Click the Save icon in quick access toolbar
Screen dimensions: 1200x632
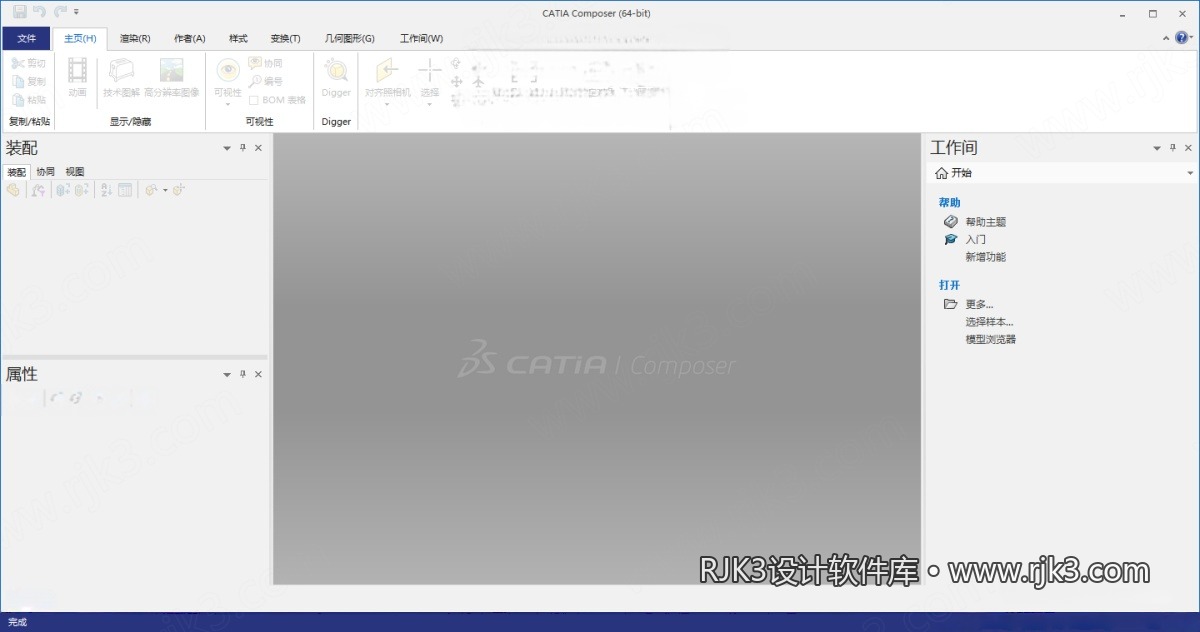(x=19, y=12)
